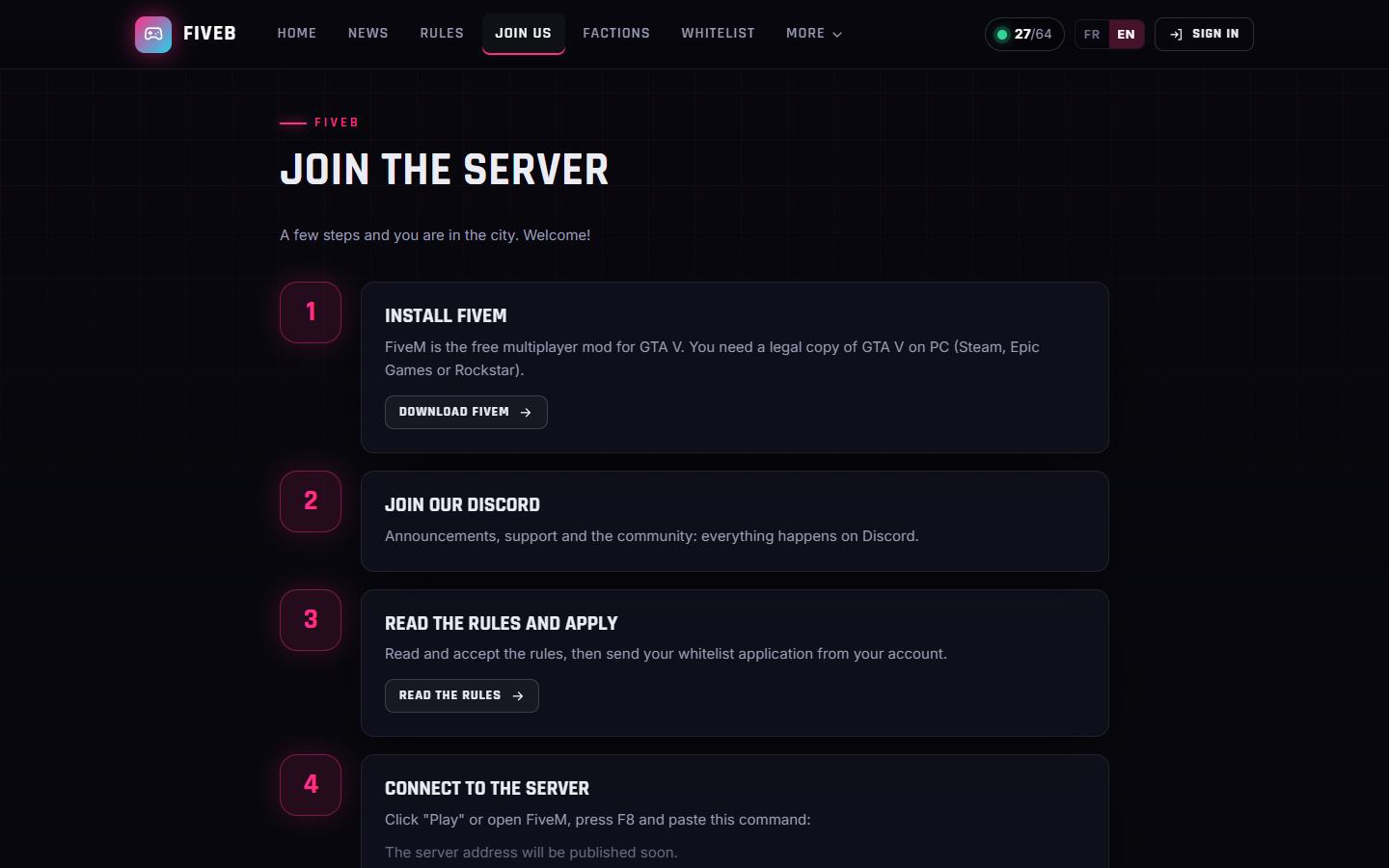Viewport: 1389px width, 868px height.
Task: Click the arrow icon on Download FiveM
Action: (x=526, y=413)
